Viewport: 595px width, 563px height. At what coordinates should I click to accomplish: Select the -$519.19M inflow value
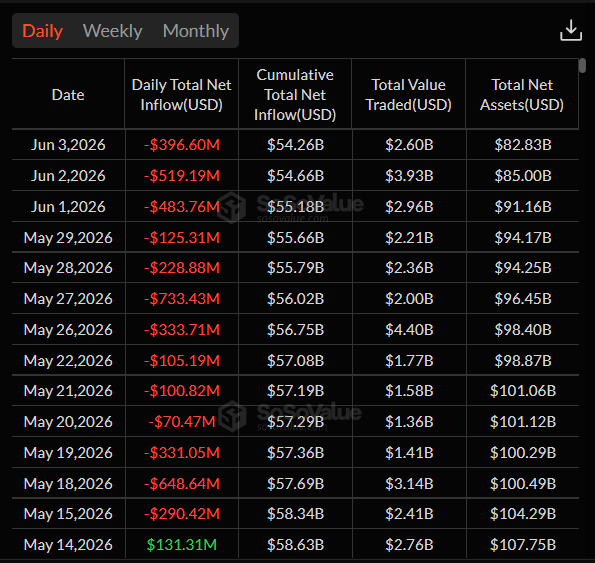pos(182,176)
